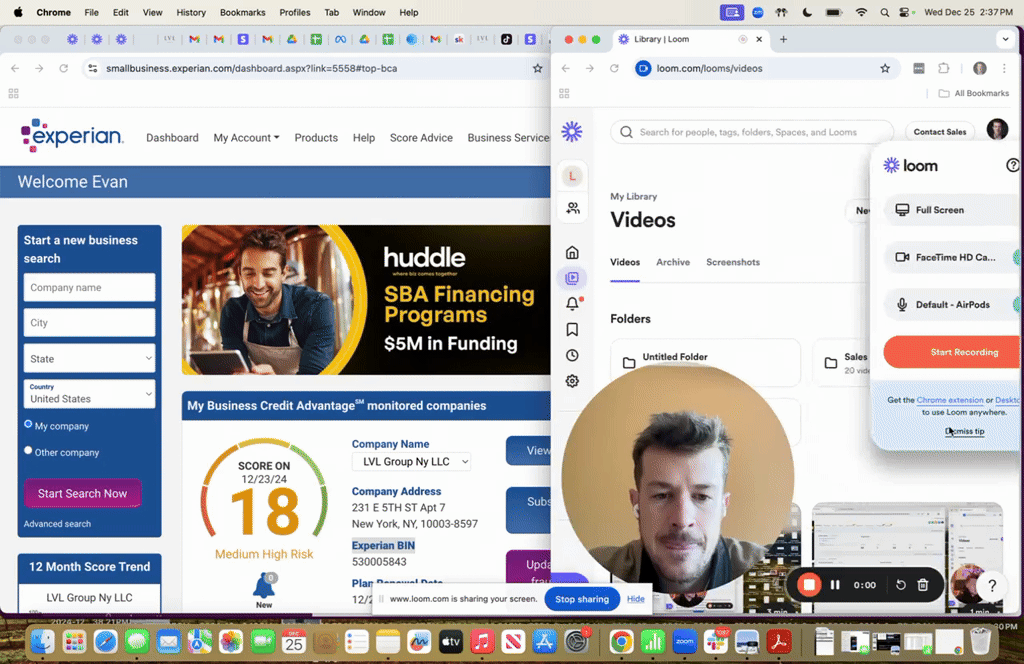This screenshot has height=664, width=1024.
Task: Open the Default AirPods microphone selector
Action: pyautogui.click(x=951, y=304)
